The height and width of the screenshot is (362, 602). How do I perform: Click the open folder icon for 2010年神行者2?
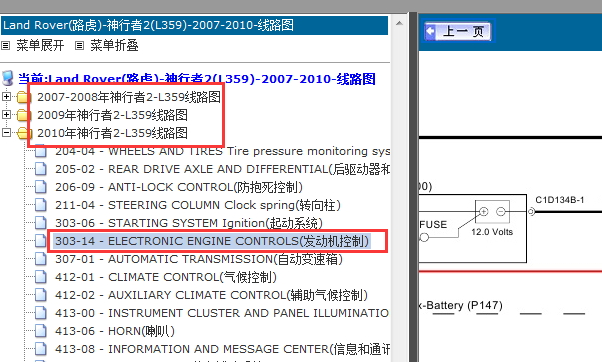(x=23, y=133)
